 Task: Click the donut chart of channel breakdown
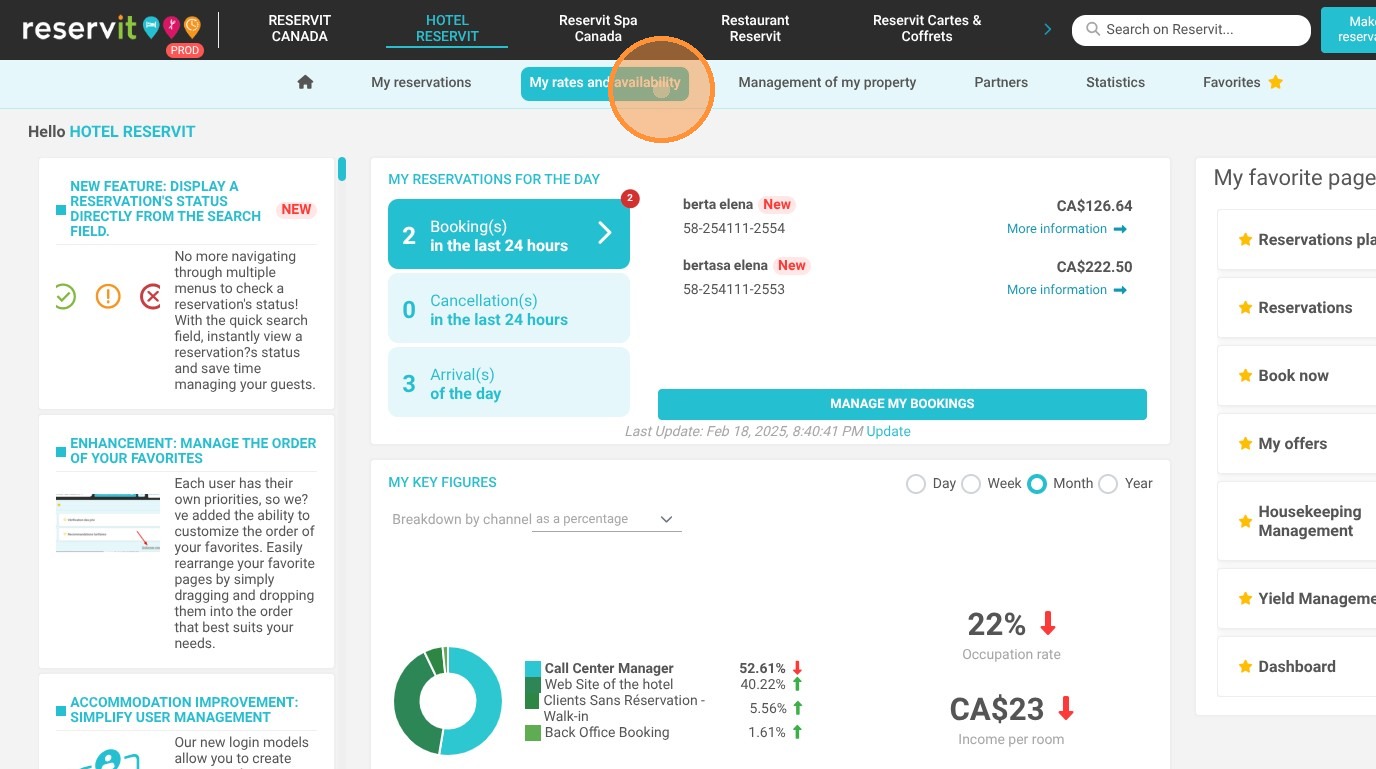(x=447, y=701)
